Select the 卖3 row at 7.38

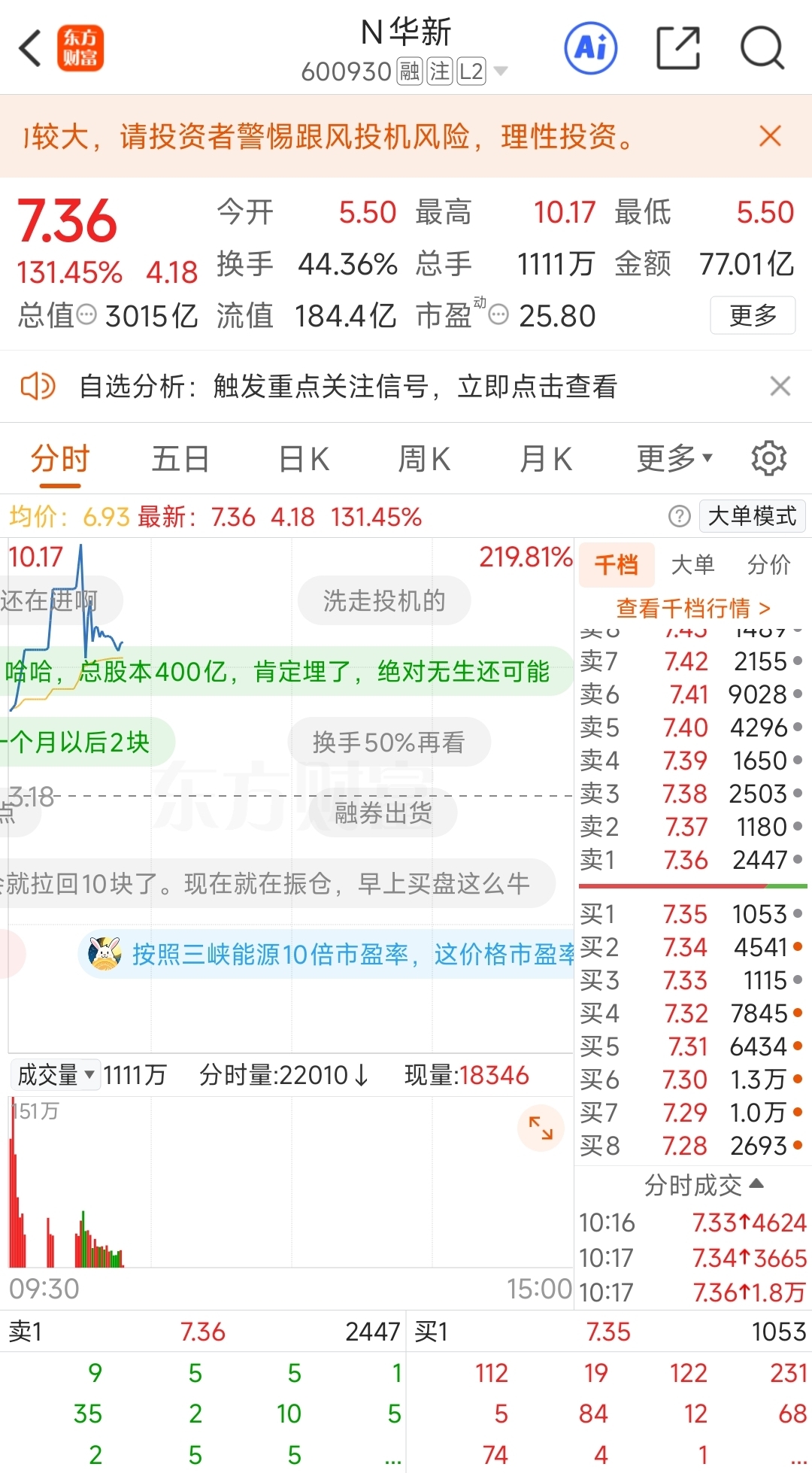click(692, 794)
